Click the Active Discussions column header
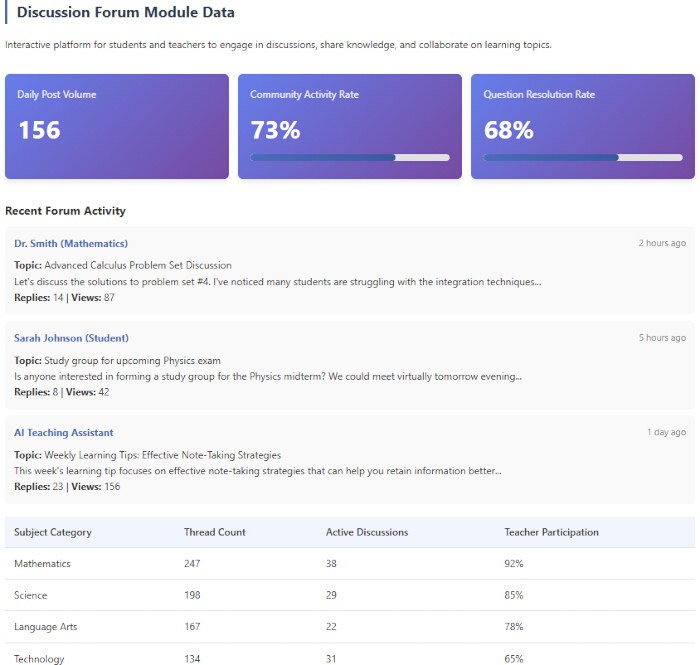 (367, 532)
